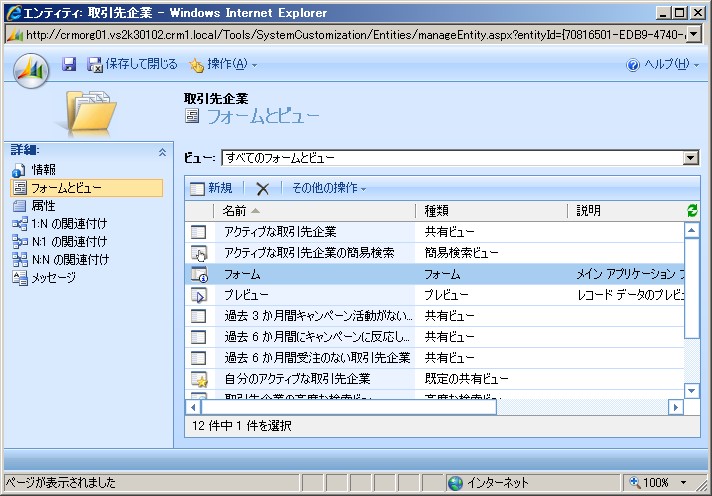This screenshot has height=496, width=712.
Task: Click the 属性 attributes icon
Action: tap(20, 206)
